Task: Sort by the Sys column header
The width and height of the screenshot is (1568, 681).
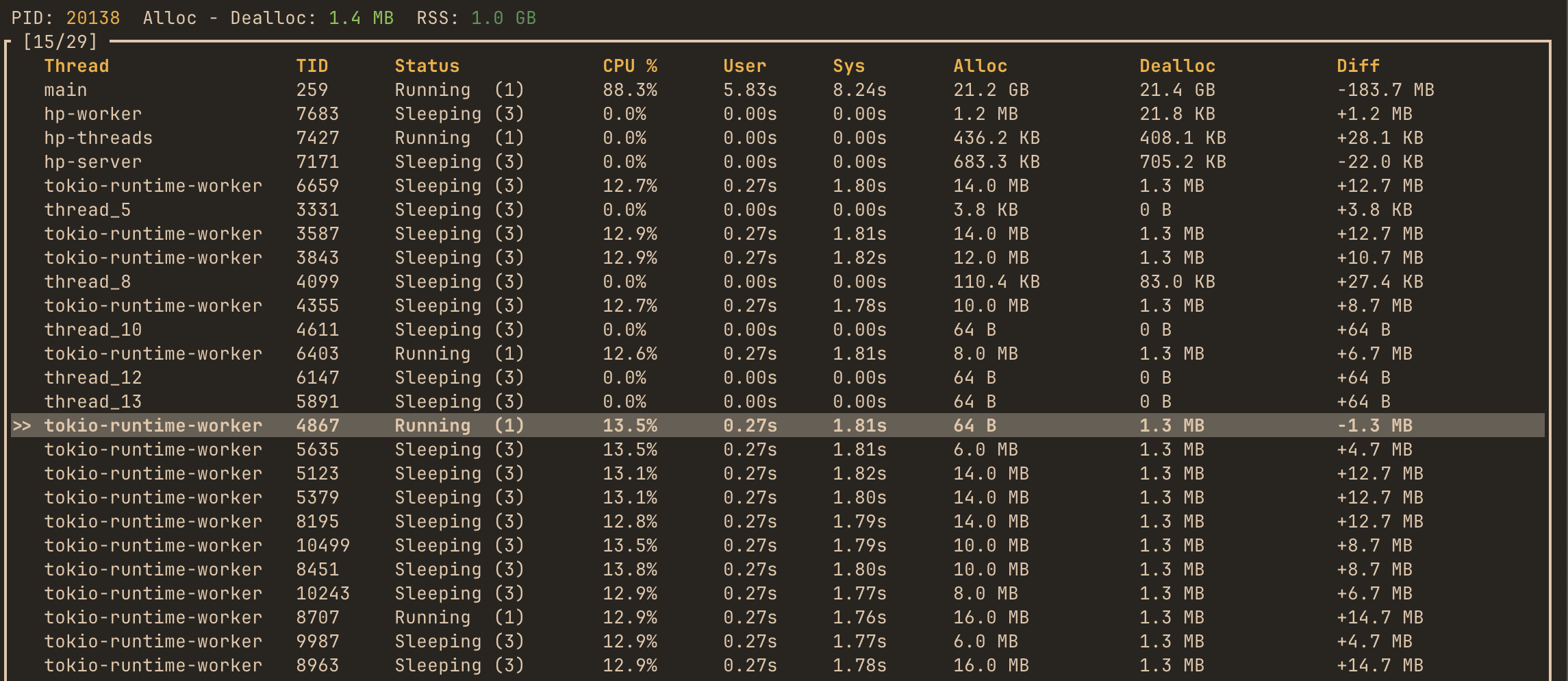Action: coord(849,66)
